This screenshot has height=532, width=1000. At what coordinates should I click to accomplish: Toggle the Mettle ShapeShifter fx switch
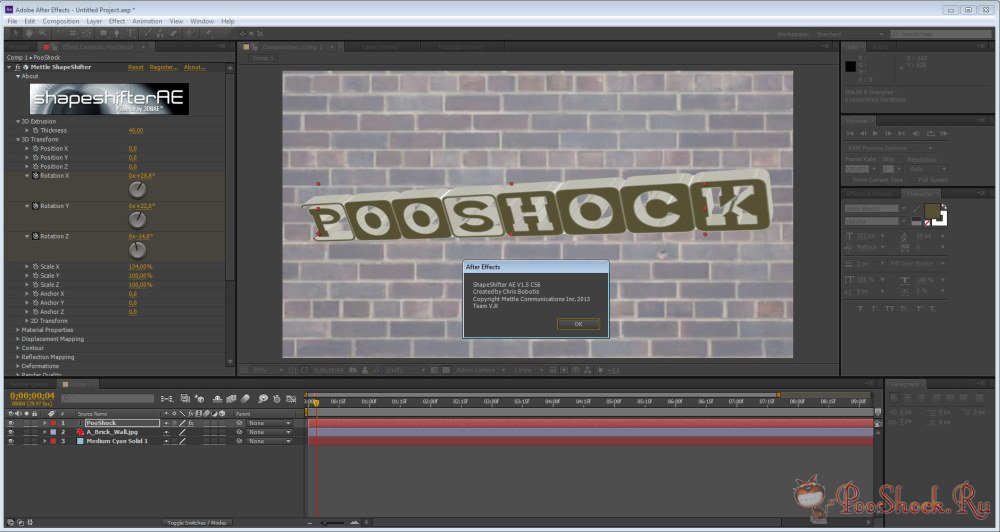click(x=18, y=67)
